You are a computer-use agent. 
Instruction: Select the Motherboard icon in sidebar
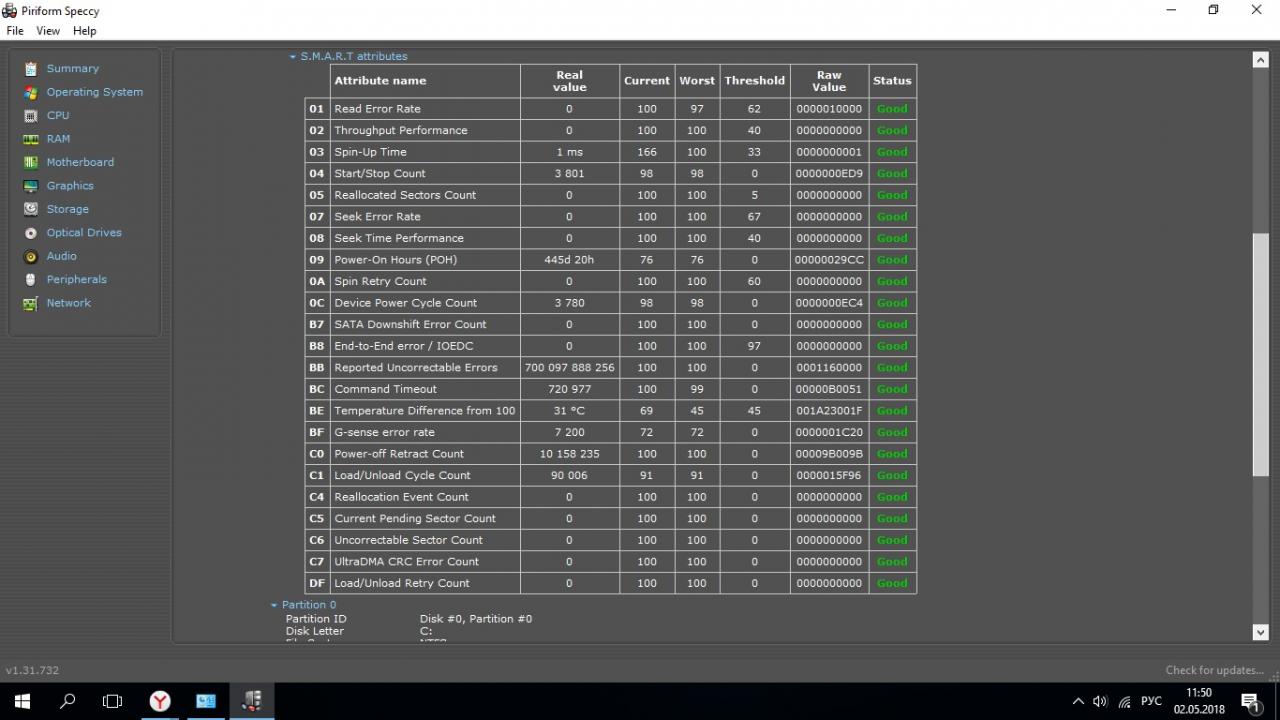[31, 162]
